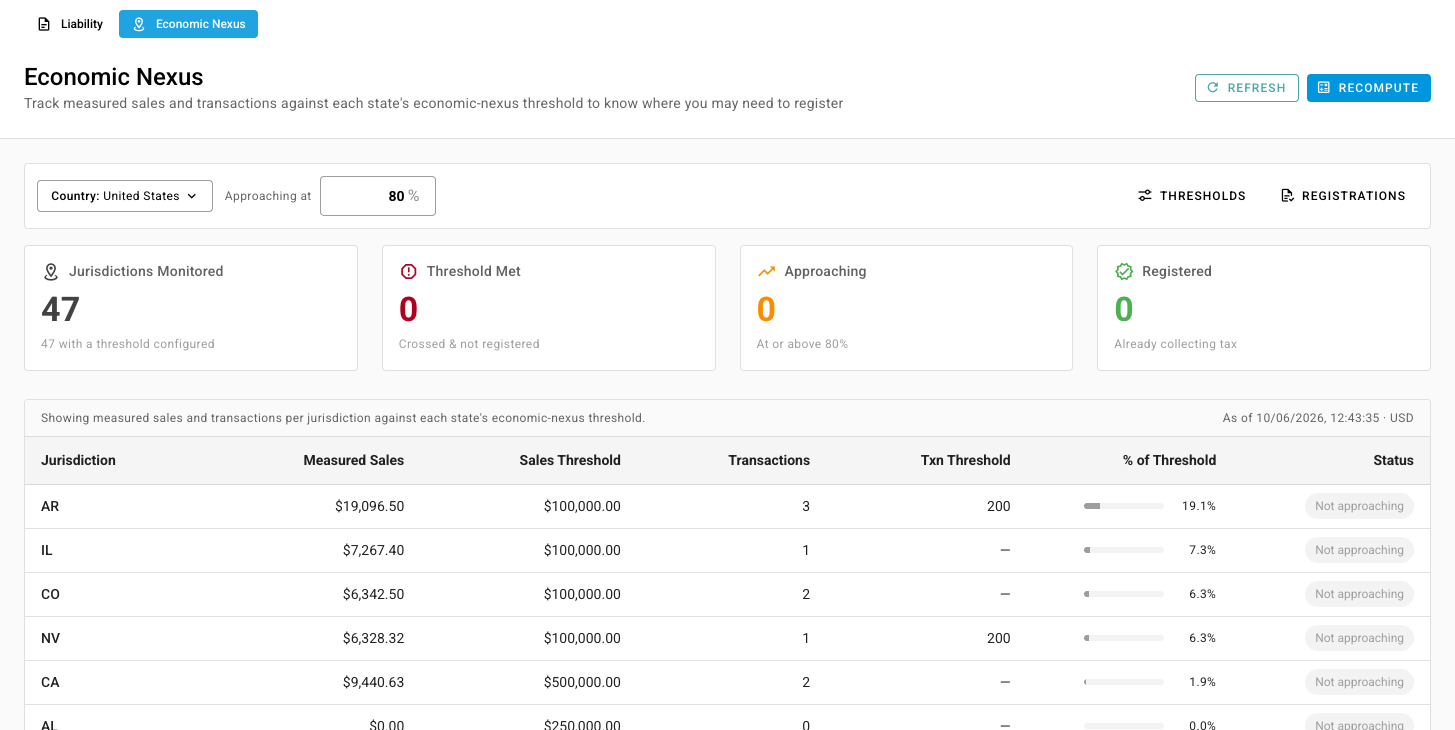Image resolution: width=1455 pixels, height=730 pixels.
Task: Click the Economic Nexus tab pin icon
Action: click(139, 24)
